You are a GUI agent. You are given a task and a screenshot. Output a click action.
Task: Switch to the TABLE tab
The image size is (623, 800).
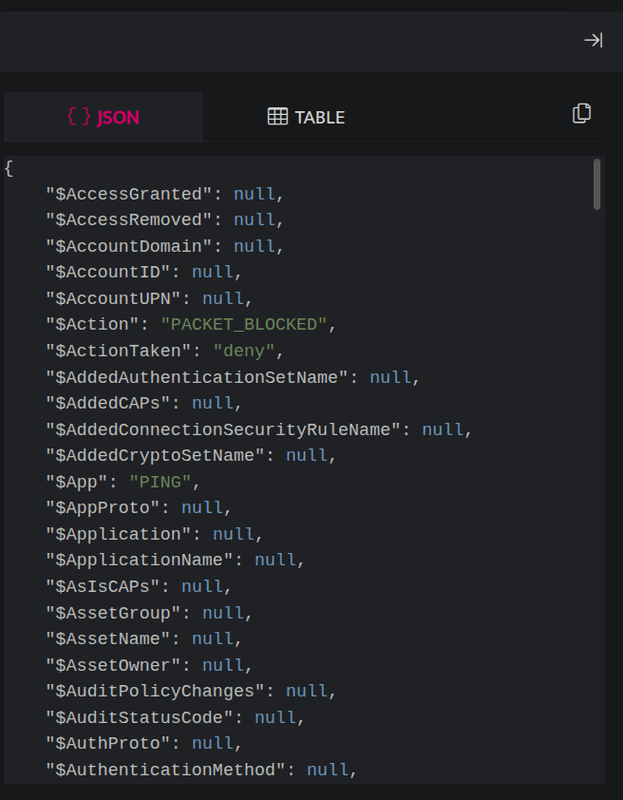[x=306, y=116]
